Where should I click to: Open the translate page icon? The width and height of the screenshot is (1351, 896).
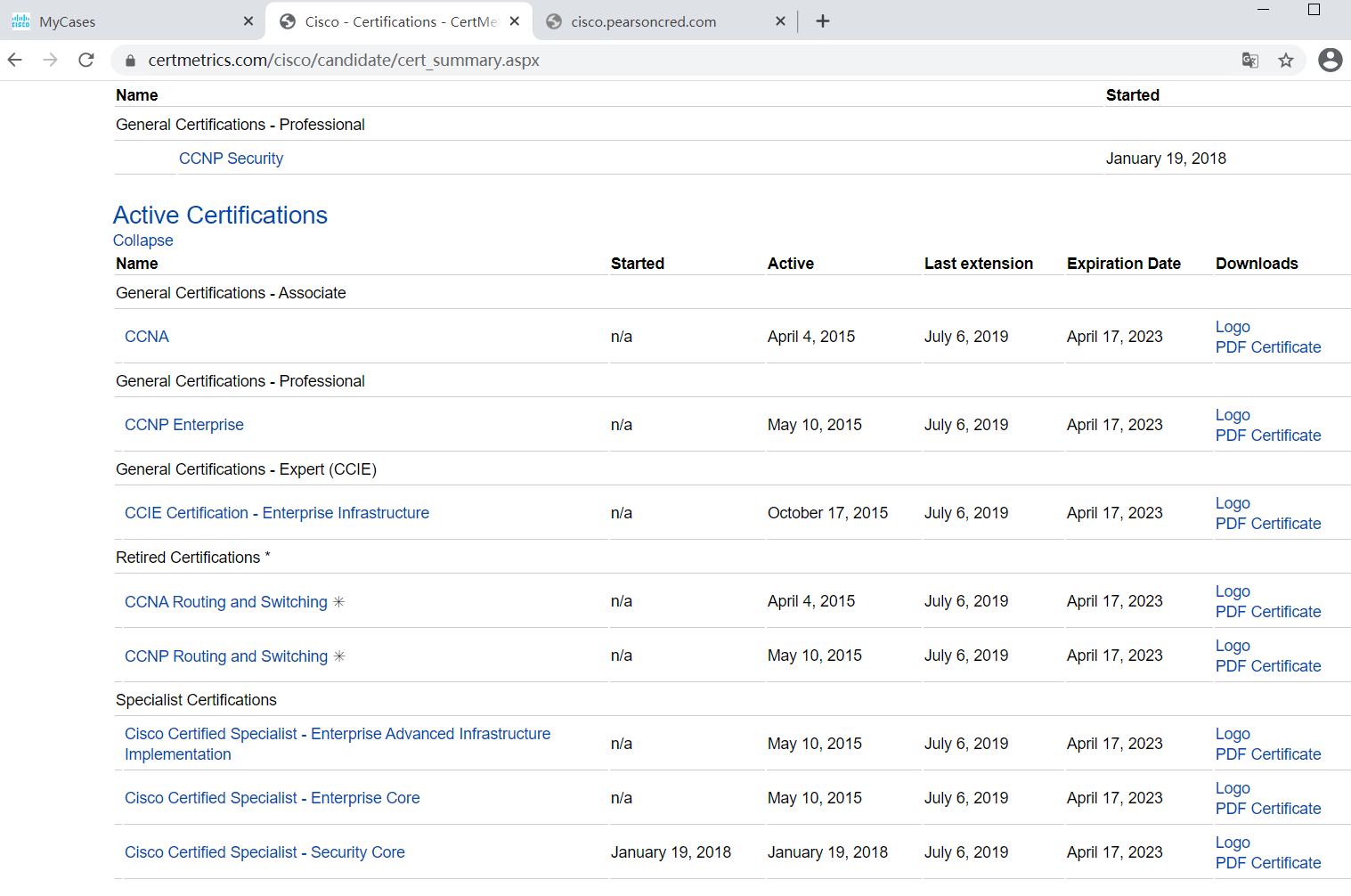pyautogui.click(x=1250, y=60)
